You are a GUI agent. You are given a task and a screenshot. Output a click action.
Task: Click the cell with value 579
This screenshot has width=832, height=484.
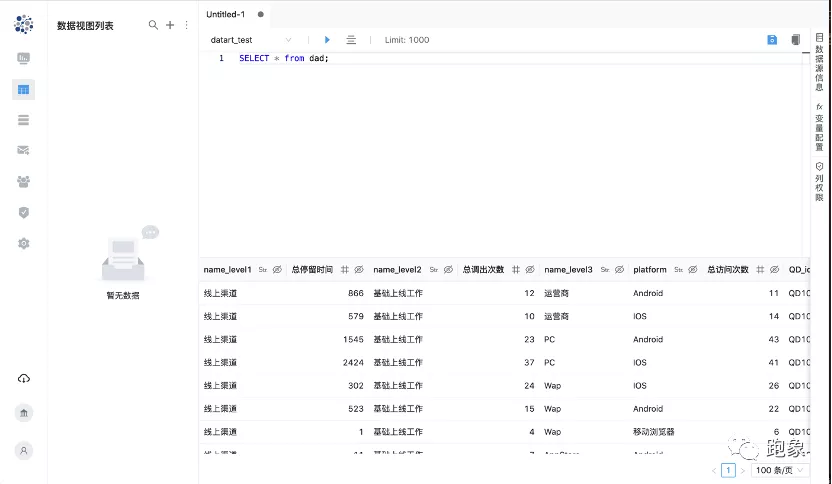point(356,316)
